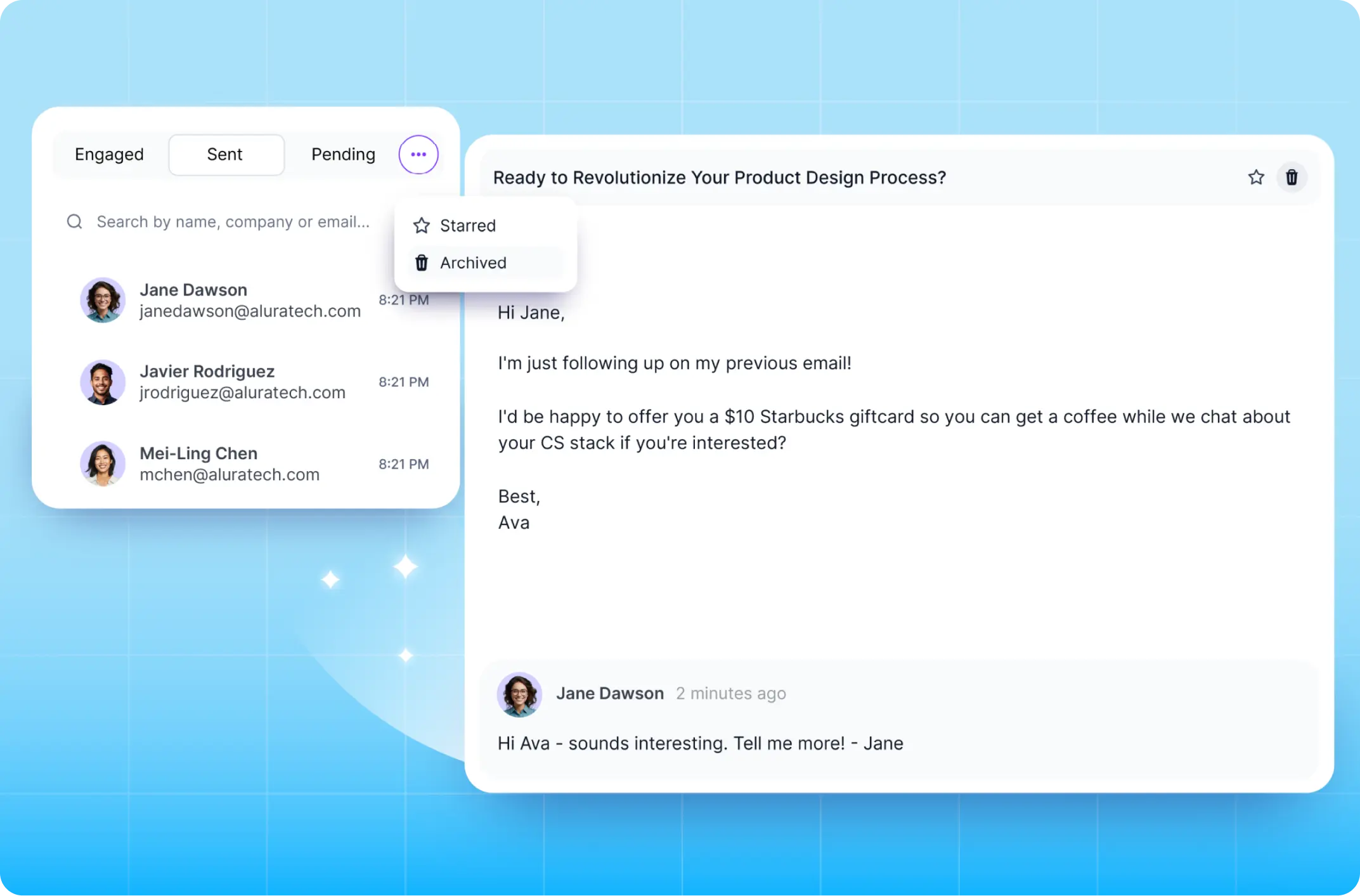
Task: Switch to the Engaged tab
Action: point(109,154)
